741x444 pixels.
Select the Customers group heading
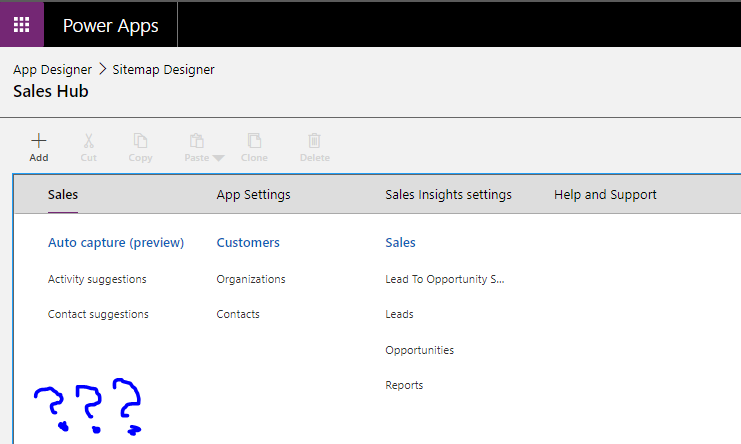pyautogui.click(x=248, y=243)
